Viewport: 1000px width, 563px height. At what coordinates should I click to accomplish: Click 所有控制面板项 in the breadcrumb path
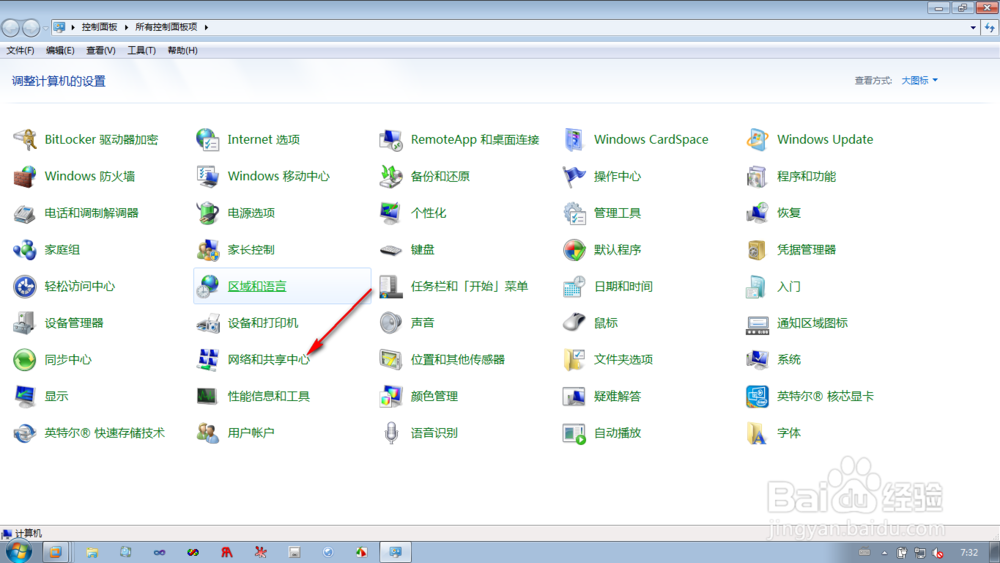166,27
